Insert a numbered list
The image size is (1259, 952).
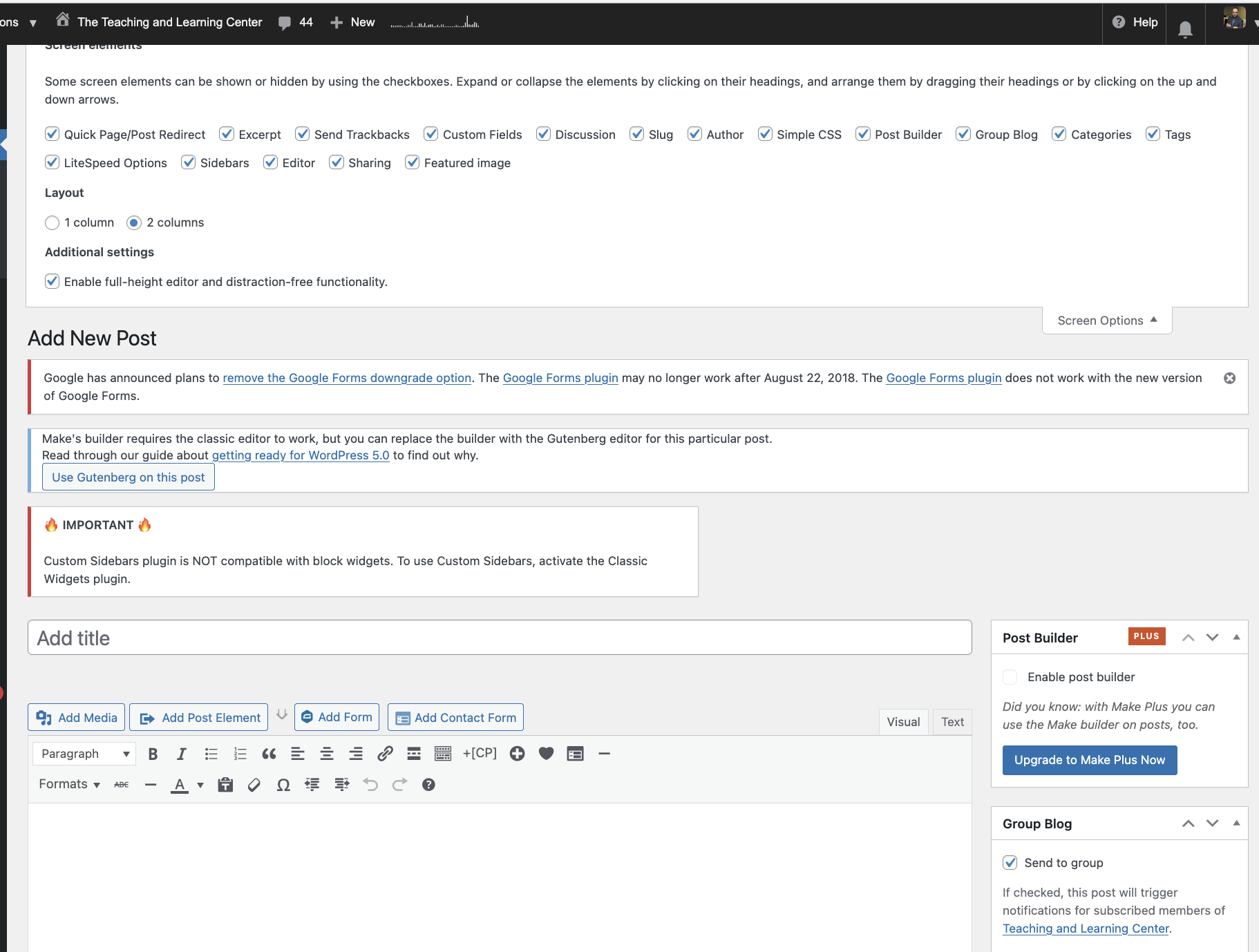[x=240, y=754]
